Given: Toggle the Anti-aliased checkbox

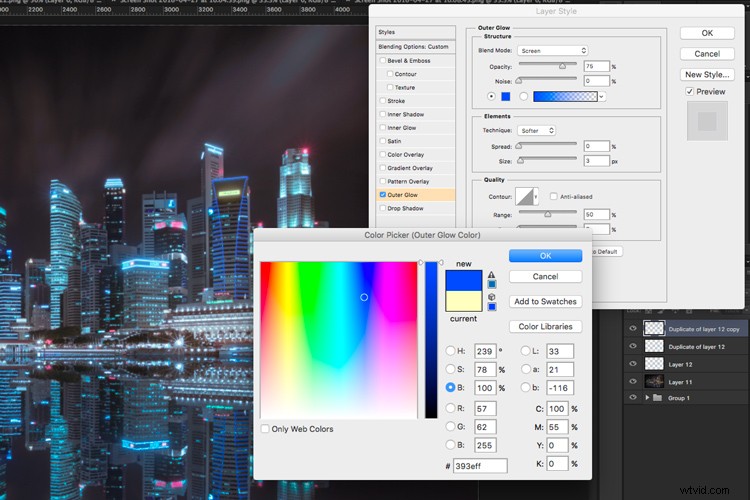Looking at the screenshot, I should 553,196.
